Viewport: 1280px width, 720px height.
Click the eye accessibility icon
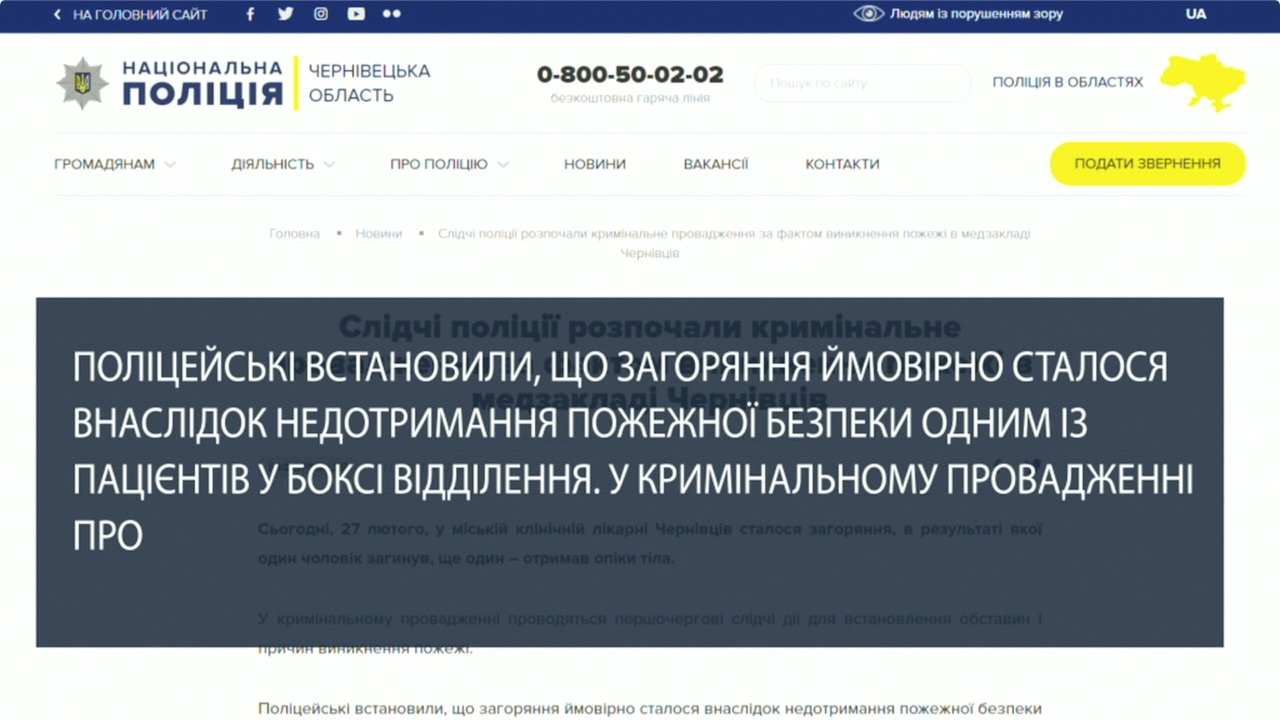[x=869, y=14]
